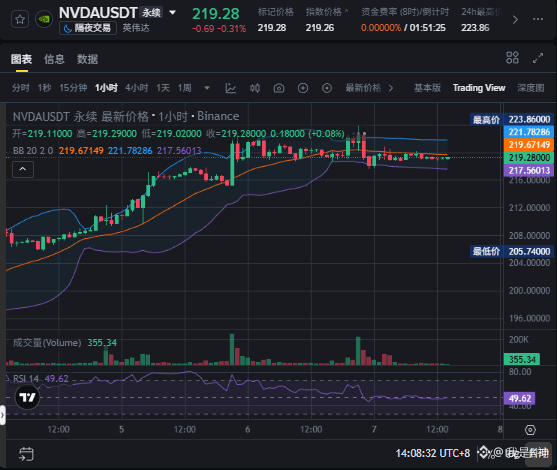Open the NVDAUSDT symbol selector dropdown arrow
557x470 pixels.
click(172, 13)
